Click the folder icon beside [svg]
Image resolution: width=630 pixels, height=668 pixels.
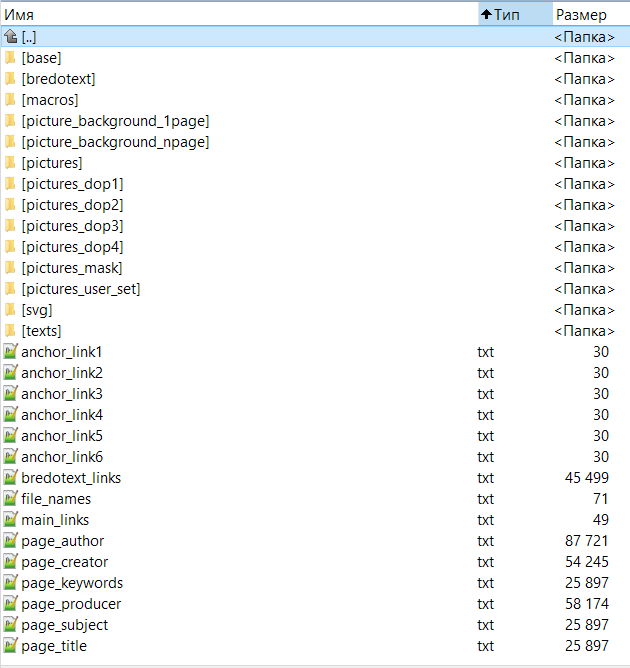(x=10, y=309)
